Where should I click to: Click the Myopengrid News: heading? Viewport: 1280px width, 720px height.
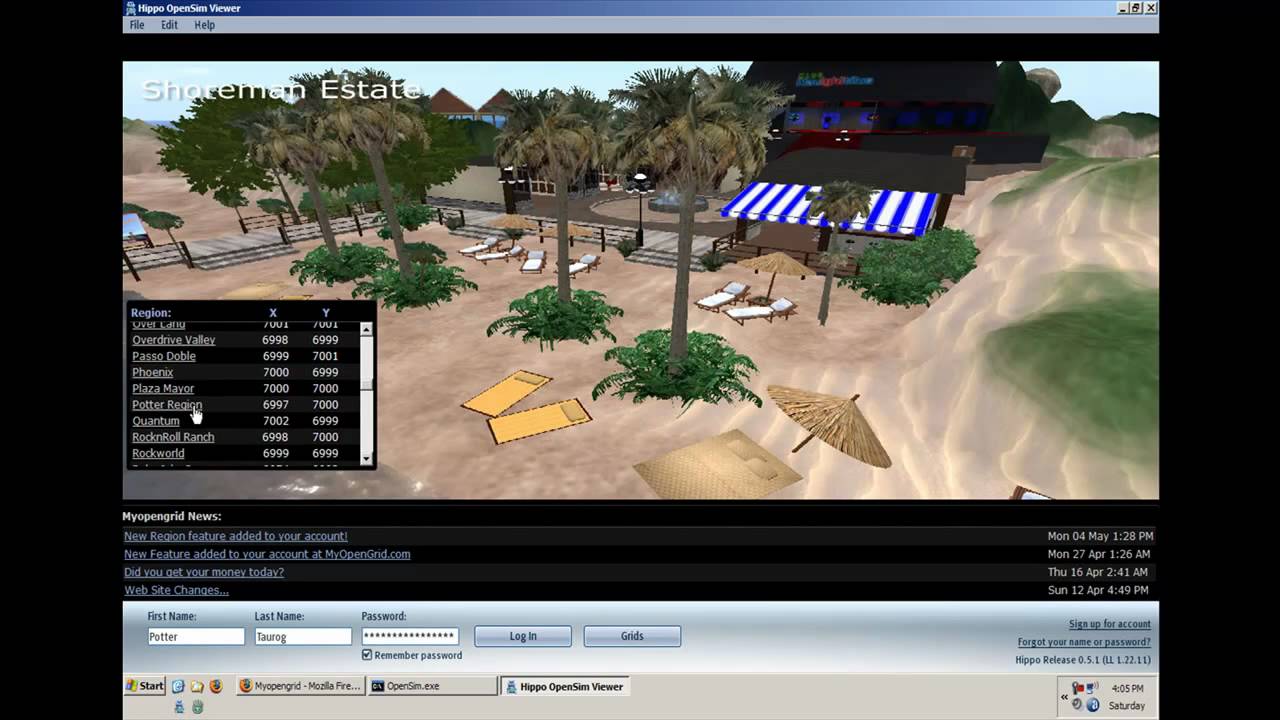172,516
